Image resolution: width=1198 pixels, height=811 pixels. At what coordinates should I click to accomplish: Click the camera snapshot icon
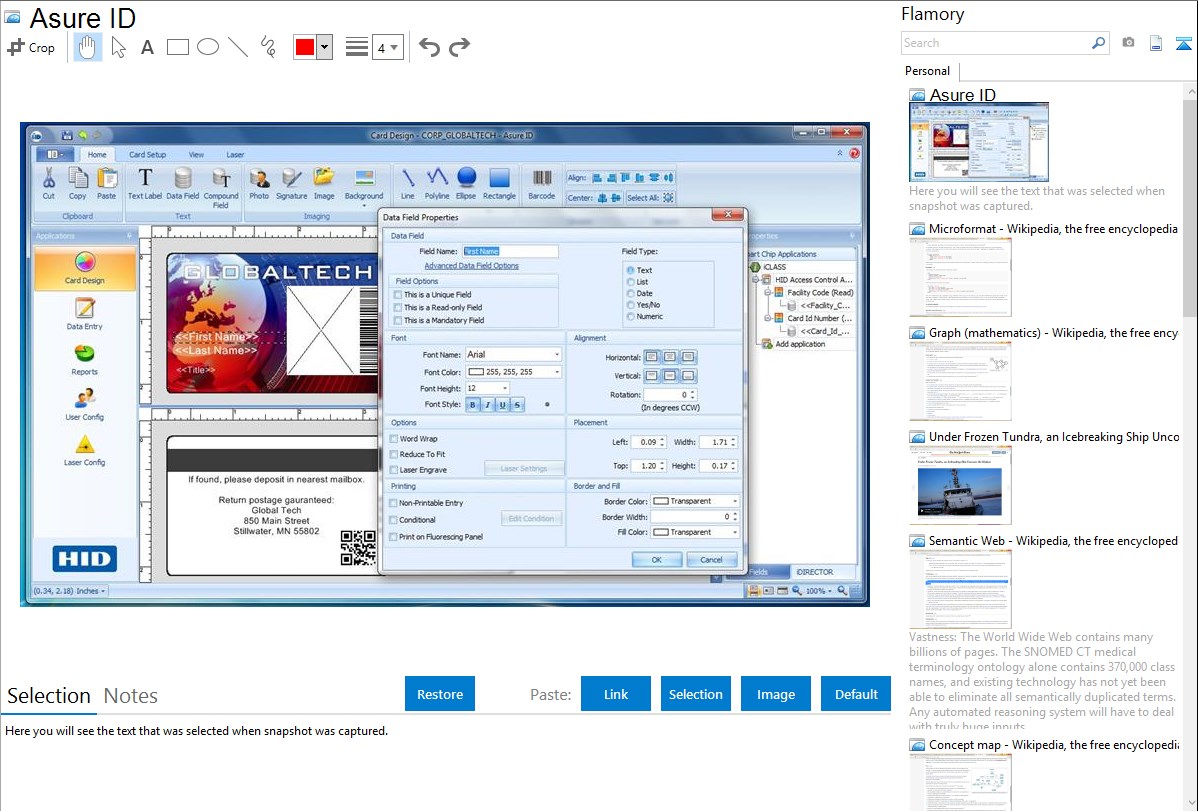(x=1128, y=43)
